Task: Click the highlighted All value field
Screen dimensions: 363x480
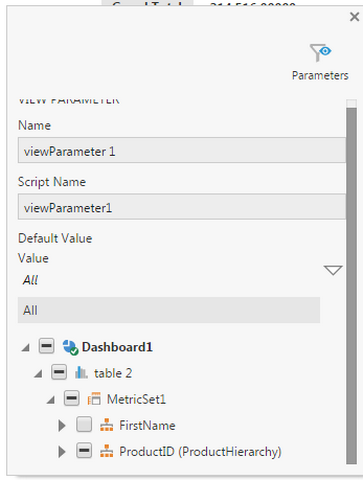Action: (x=169, y=310)
